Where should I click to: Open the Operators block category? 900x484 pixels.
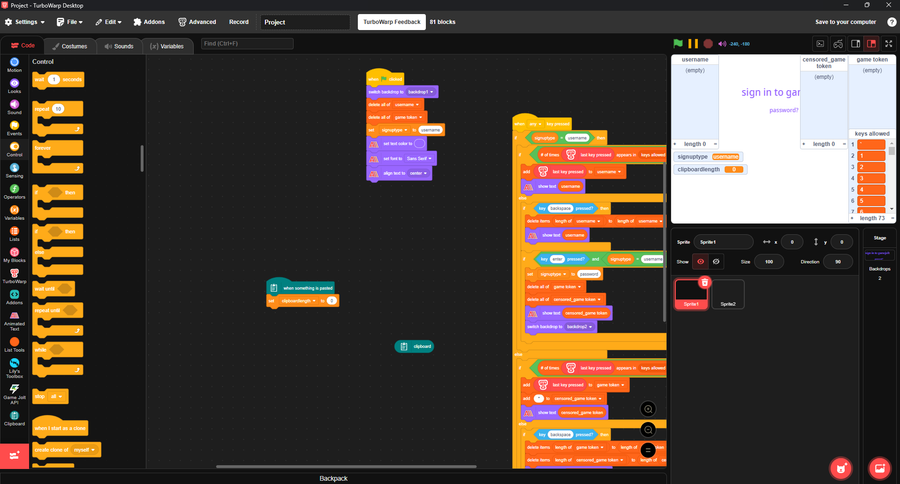14,191
